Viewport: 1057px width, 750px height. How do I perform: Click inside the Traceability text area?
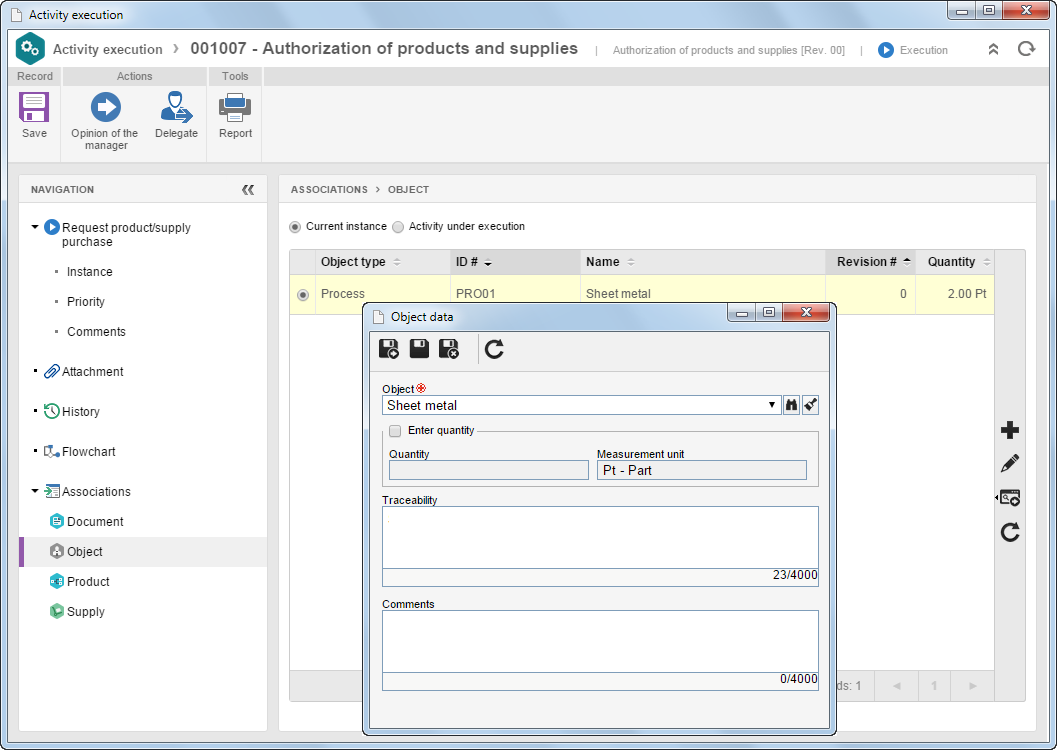tap(600, 538)
